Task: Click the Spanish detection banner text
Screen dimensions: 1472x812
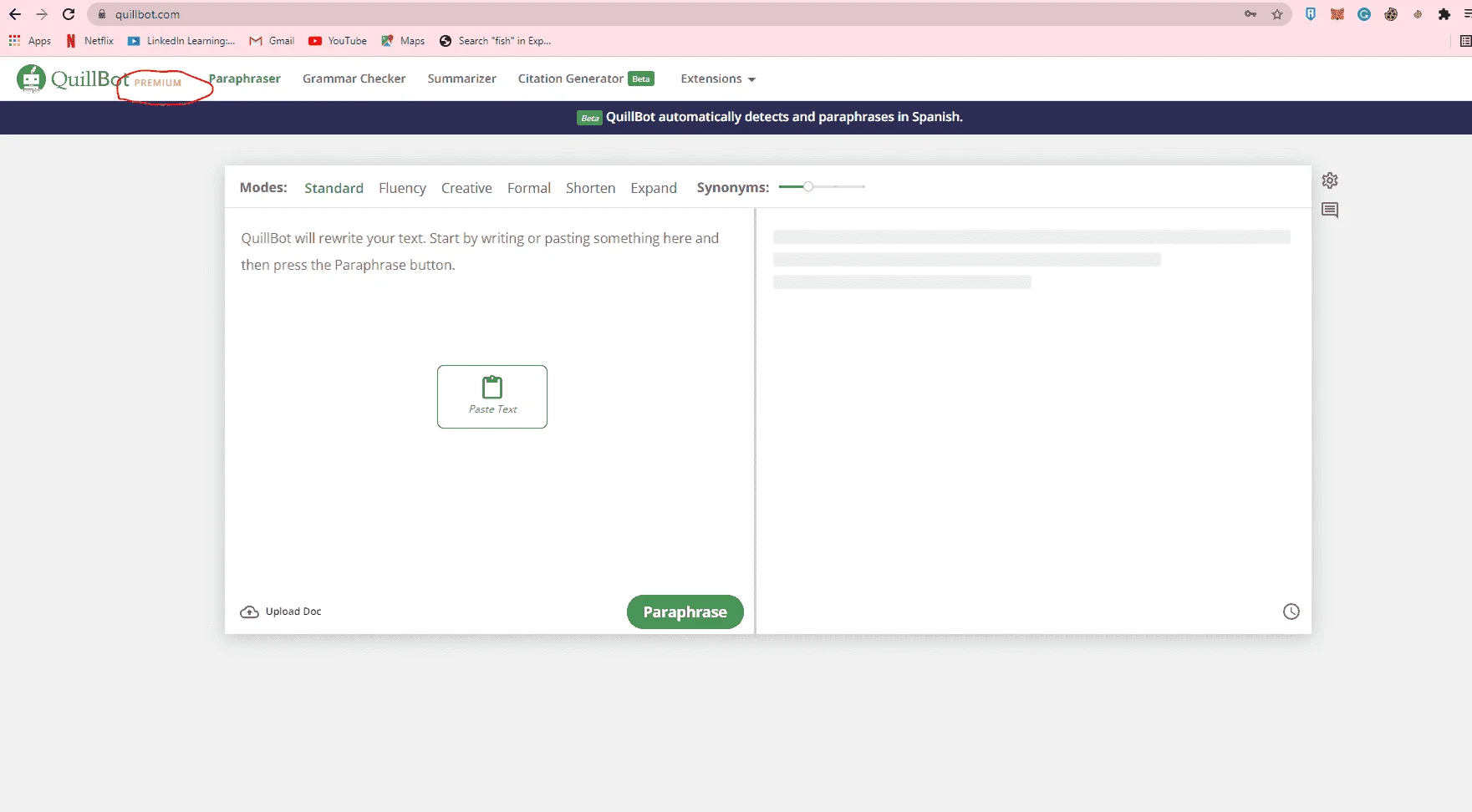Action: click(x=784, y=117)
